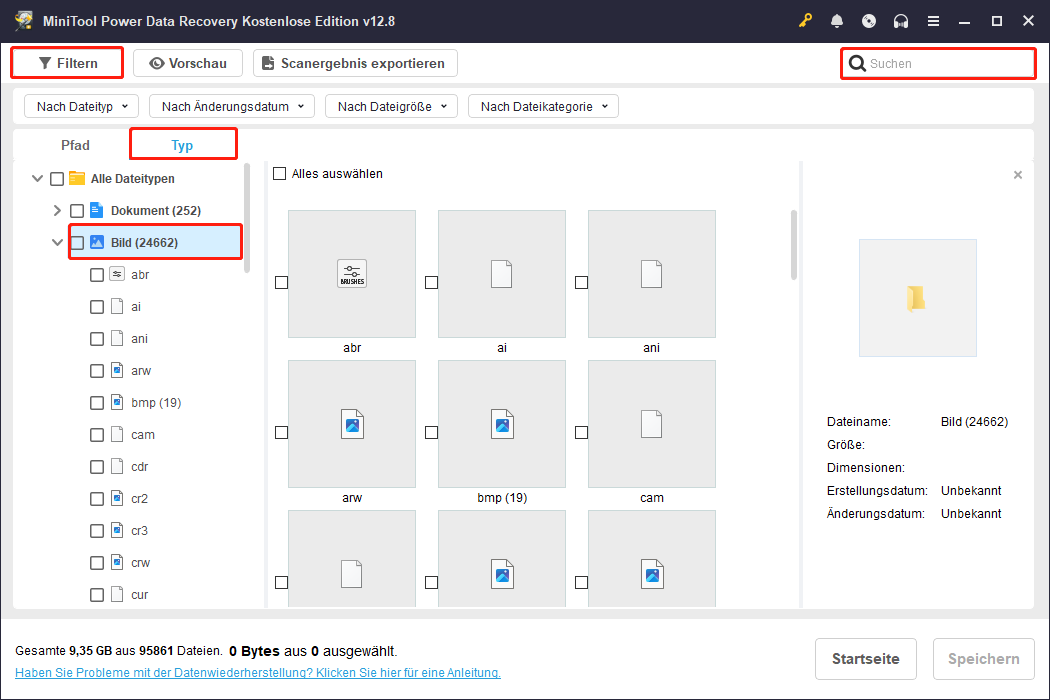The image size is (1050, 700).
Task: Select the cam tree item
Action: coord(143,435)
